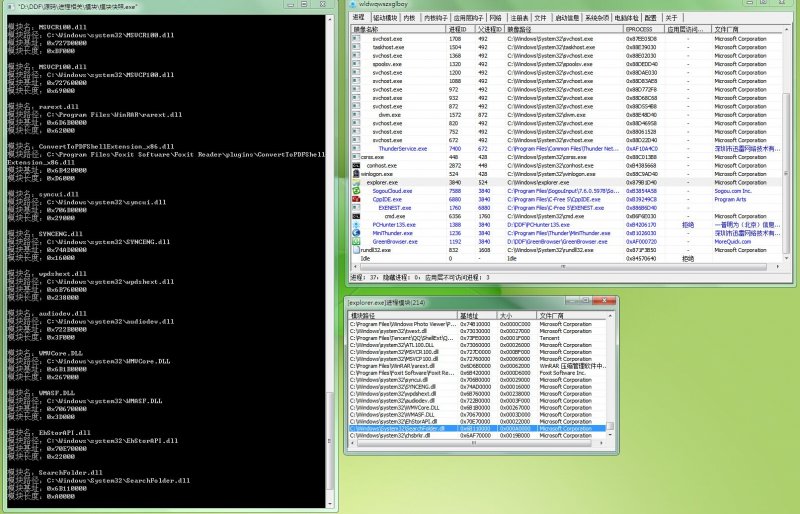Click the Tencent vendor module row
This screenshot has height=514, width=800.
pos(477,338)
